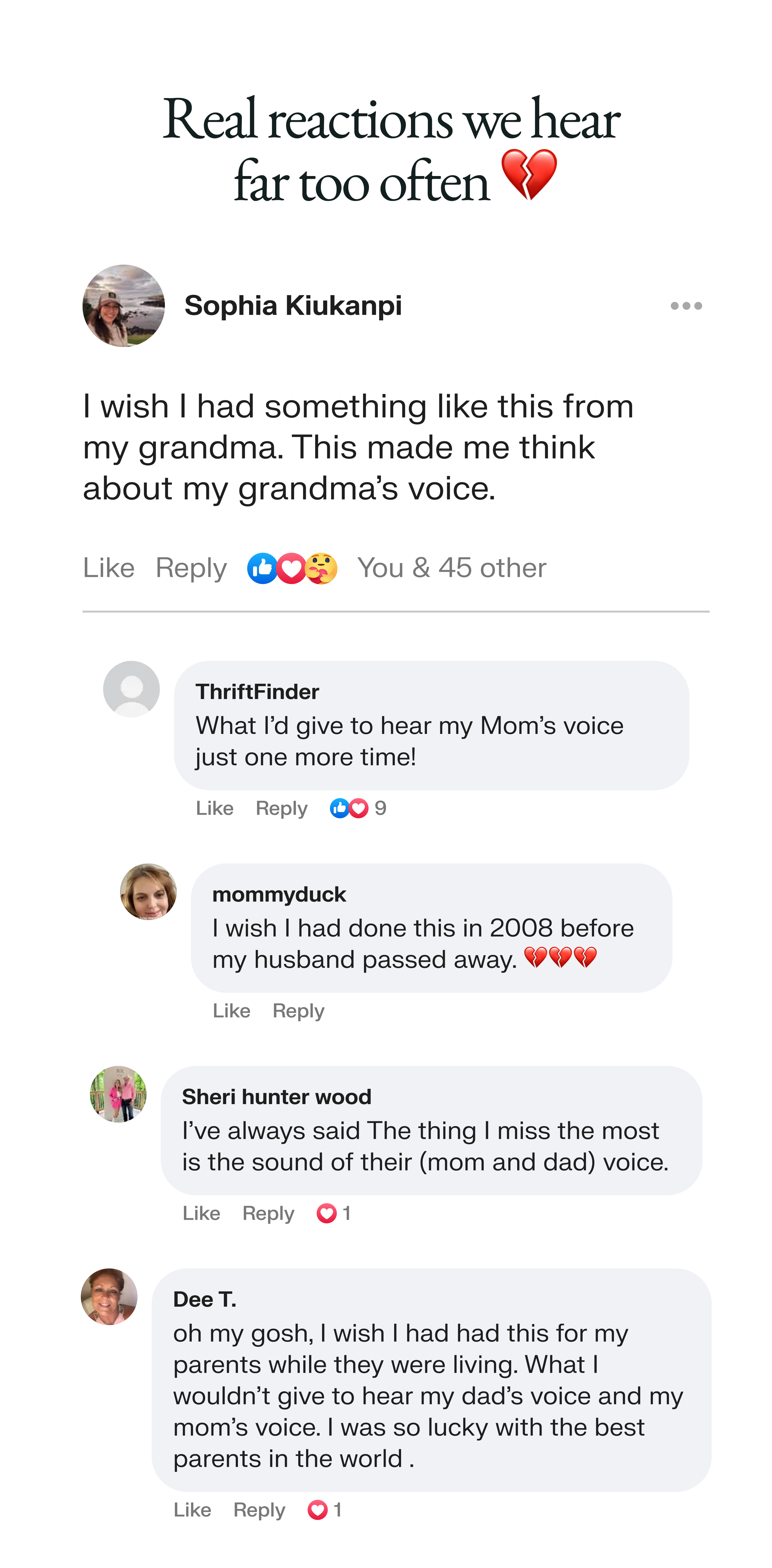
Task: Reply to Dee T.'s comment
Action: [x=259, y=1510]
